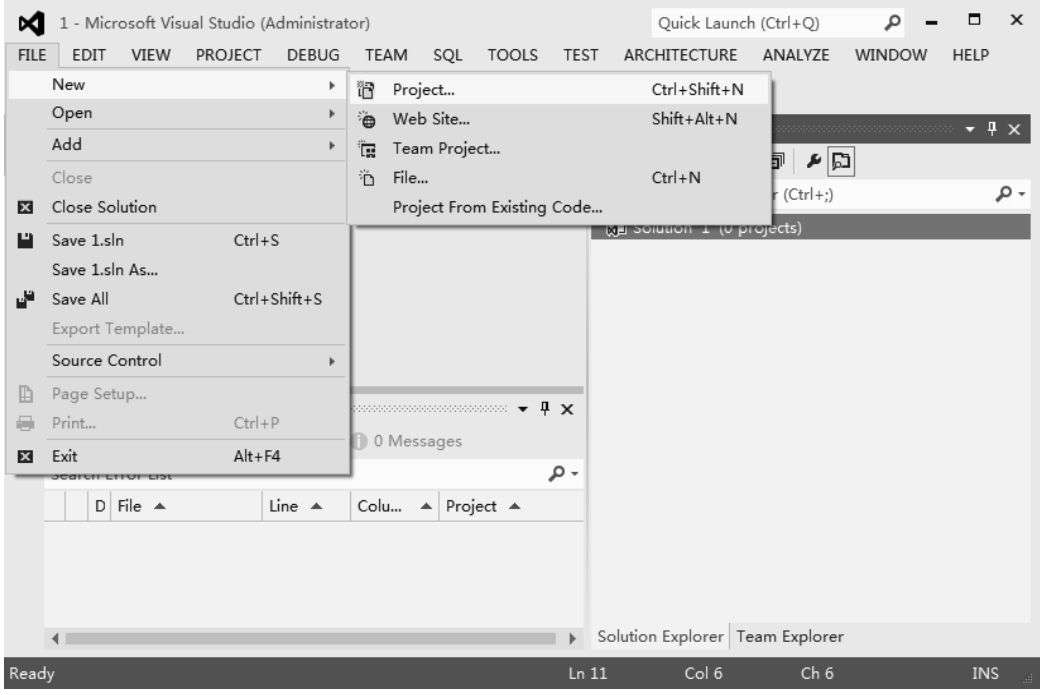
Task: Open Error List window position dropdown
Action: pyautogui.click(x=523, y=409)
